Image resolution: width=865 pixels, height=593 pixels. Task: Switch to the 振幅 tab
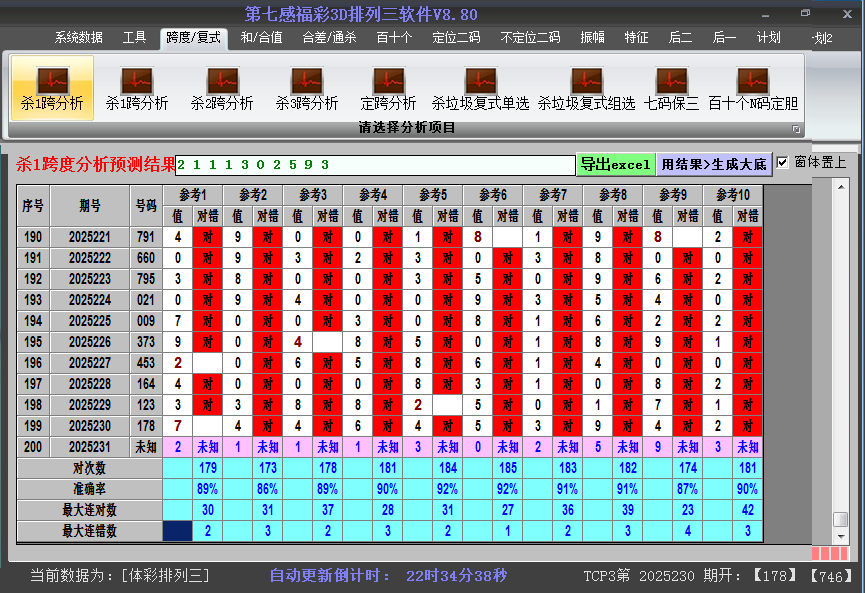(592, 38)
